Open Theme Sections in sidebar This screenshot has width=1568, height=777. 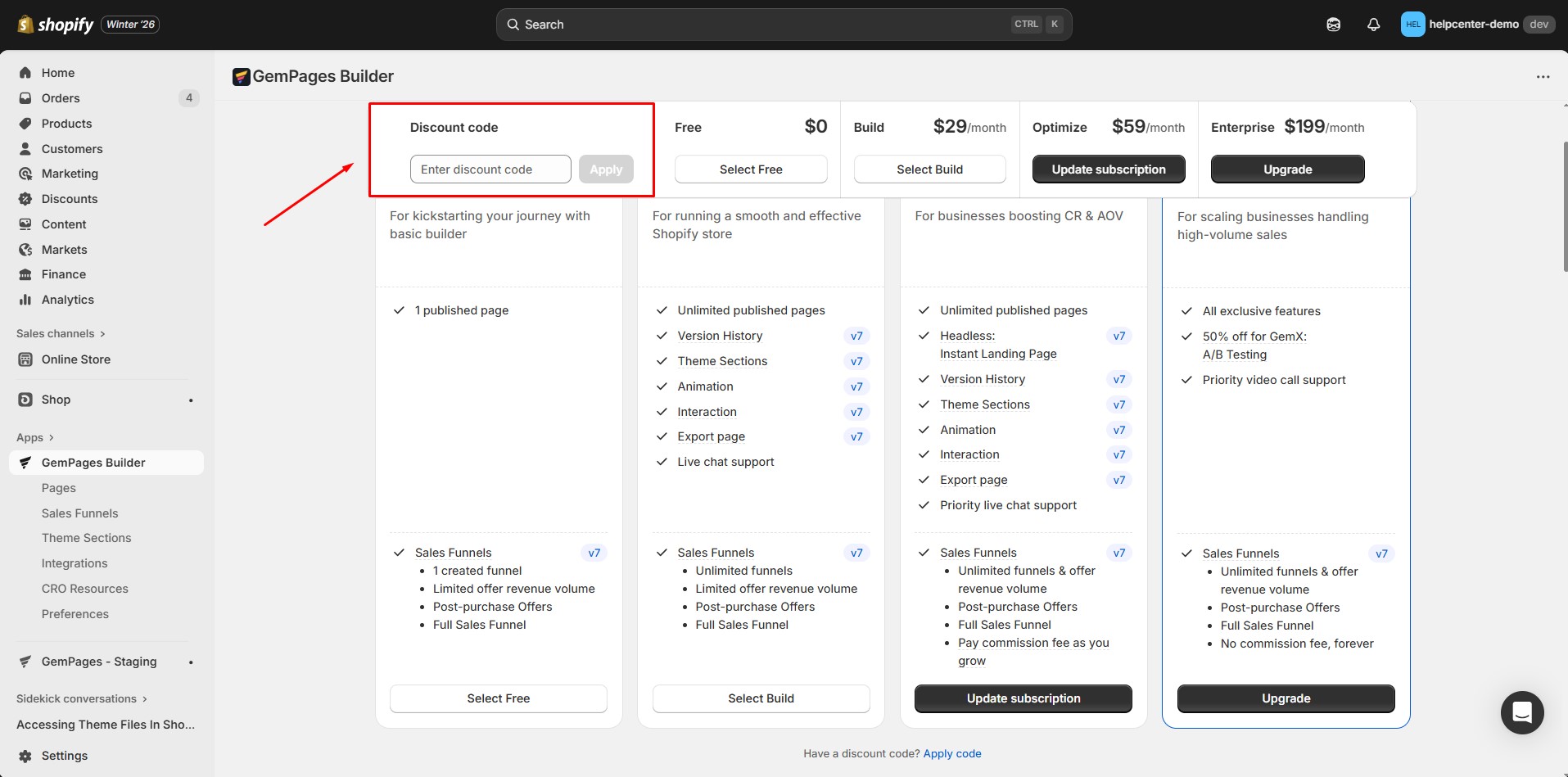pos(86,538)
